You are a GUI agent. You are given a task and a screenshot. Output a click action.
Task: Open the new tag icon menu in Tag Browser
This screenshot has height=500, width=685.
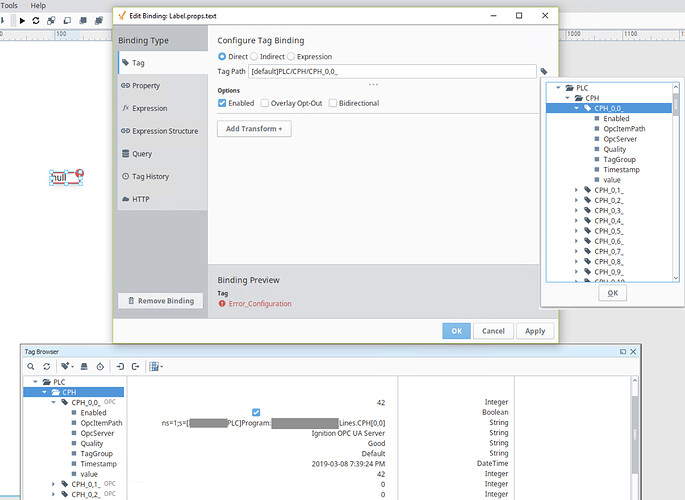67,366
